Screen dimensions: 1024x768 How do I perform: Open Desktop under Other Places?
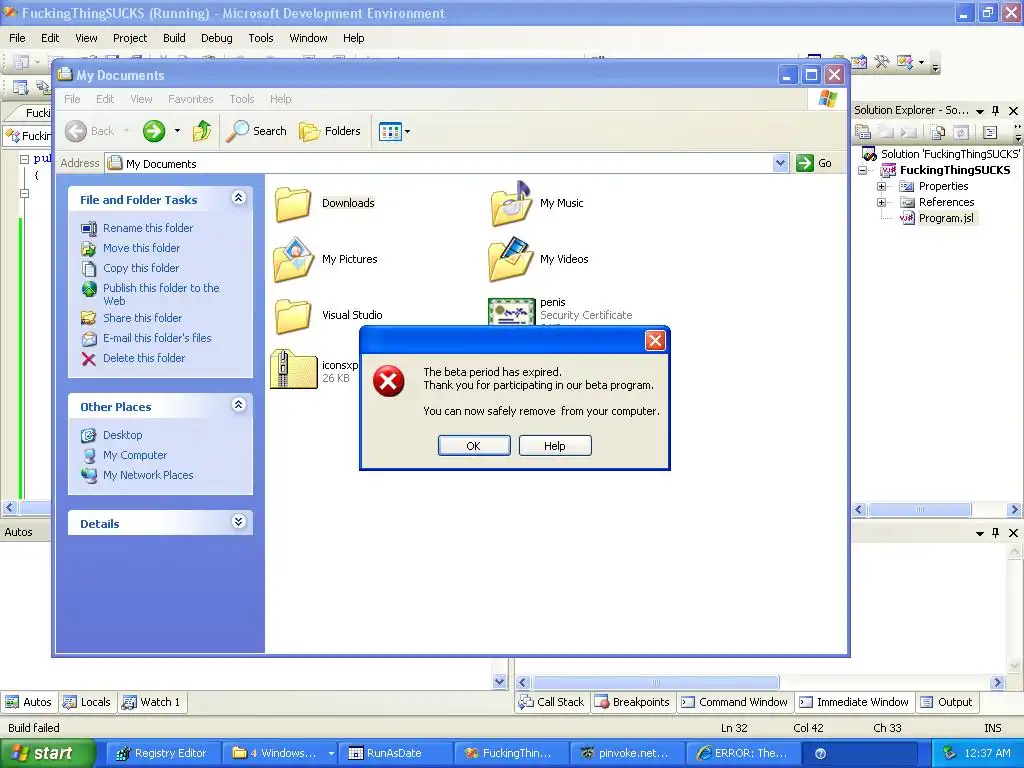(122, 435)
